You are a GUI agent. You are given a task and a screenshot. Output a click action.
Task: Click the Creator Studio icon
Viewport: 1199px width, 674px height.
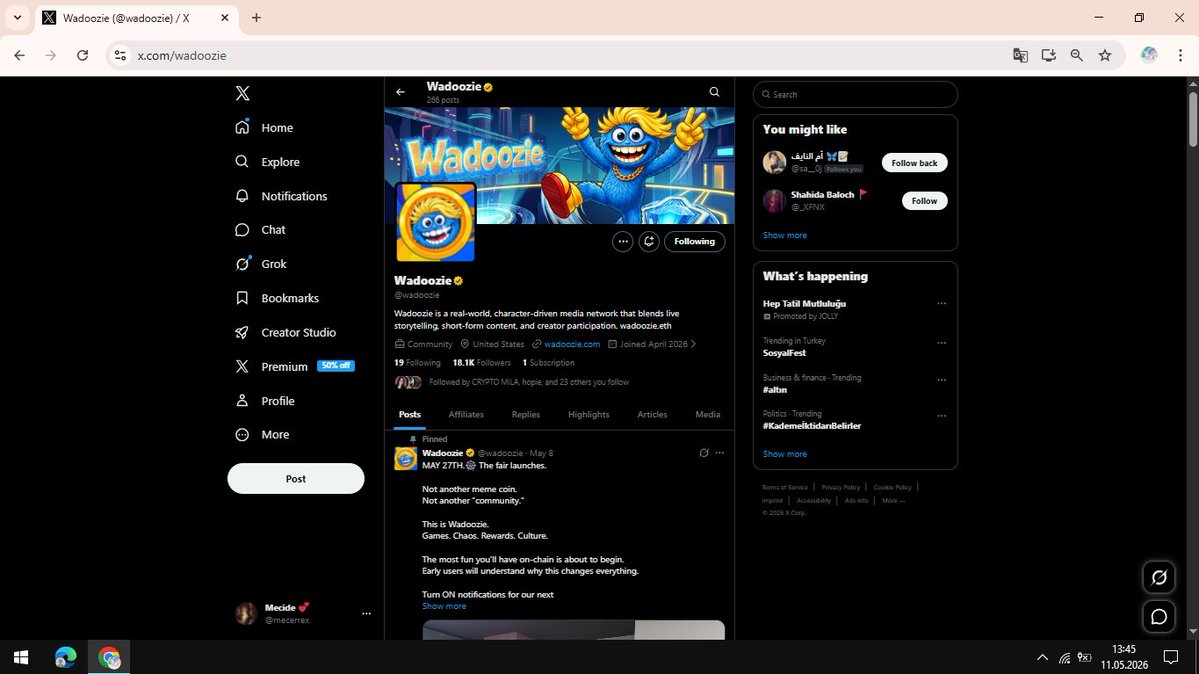[242, 332]
